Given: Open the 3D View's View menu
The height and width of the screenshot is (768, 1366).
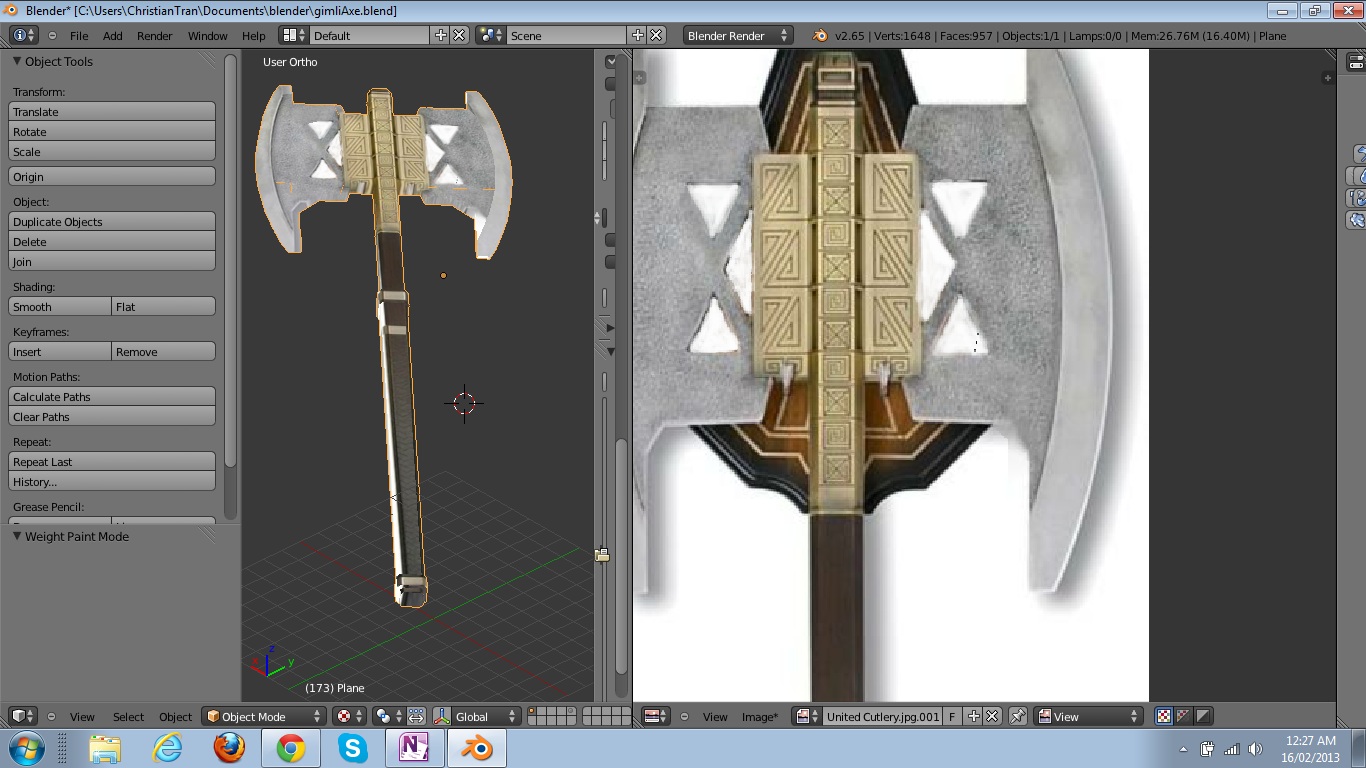Looking at the screenshot, I should (x=82, y=716).
